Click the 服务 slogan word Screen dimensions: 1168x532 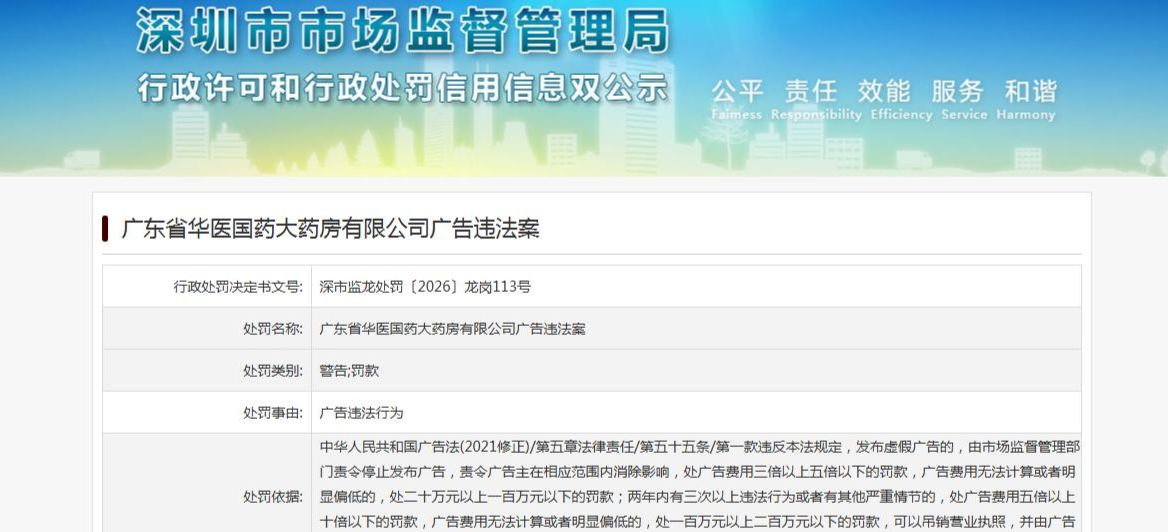pos(957,91)
